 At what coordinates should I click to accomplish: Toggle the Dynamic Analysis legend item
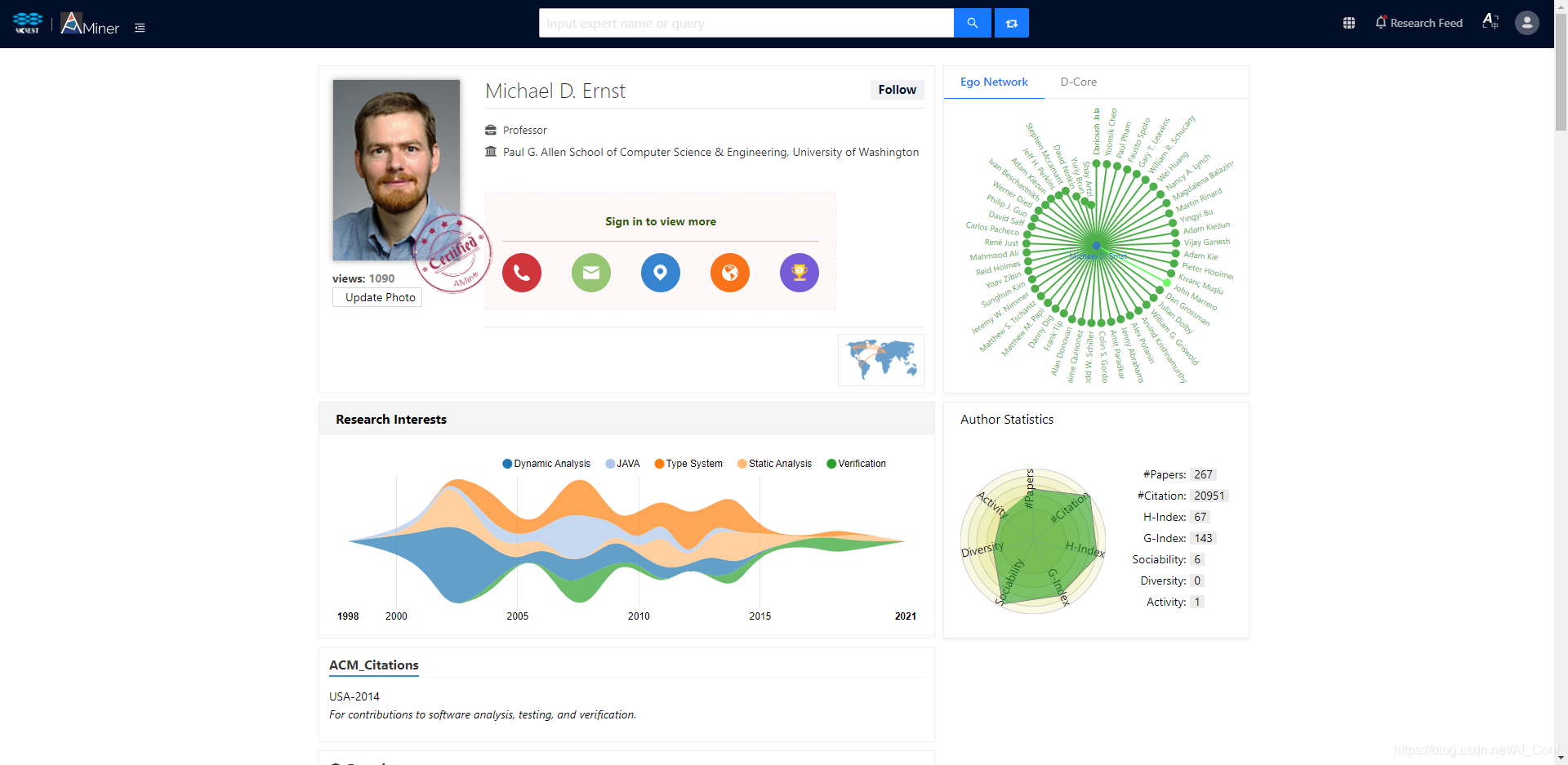[546, 464]
